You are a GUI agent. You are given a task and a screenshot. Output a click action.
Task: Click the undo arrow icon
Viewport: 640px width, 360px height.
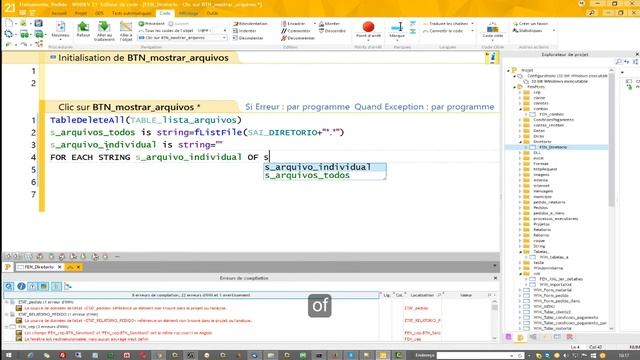point(8,44)
